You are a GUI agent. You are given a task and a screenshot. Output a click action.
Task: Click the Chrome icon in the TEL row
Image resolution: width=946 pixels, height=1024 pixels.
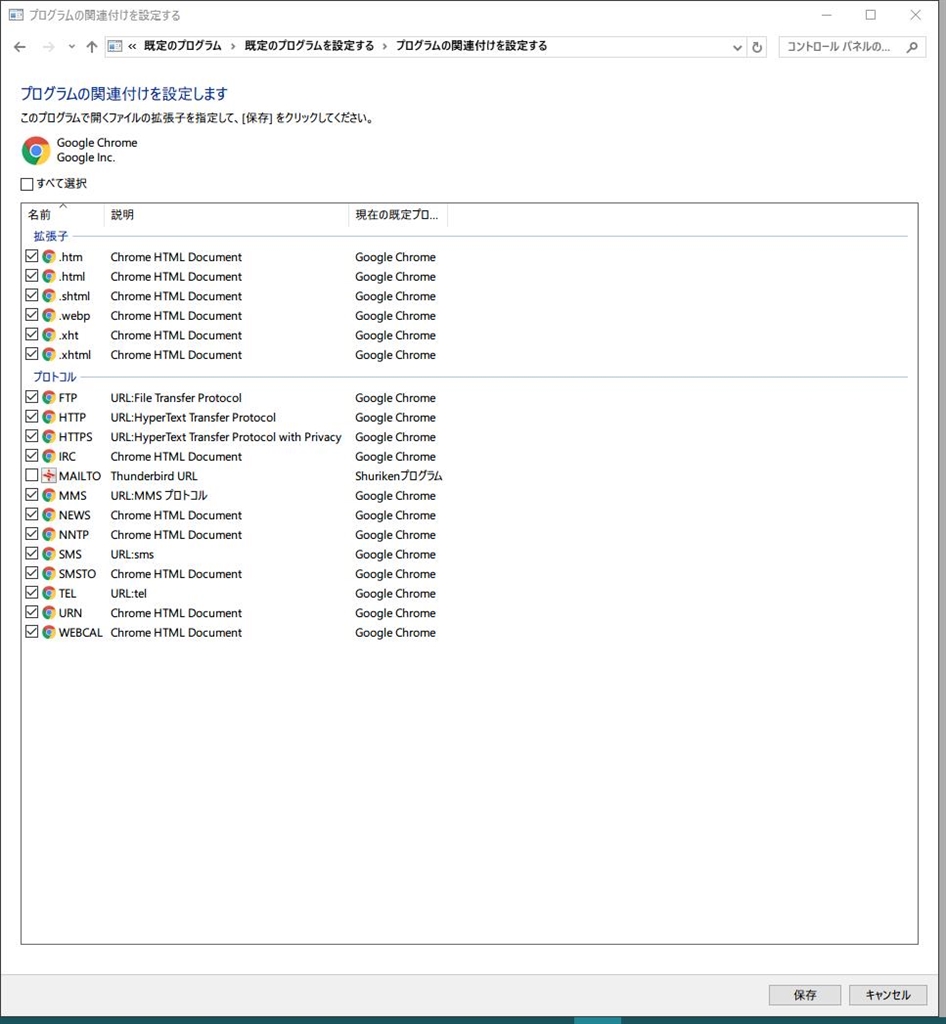point(49,594)
